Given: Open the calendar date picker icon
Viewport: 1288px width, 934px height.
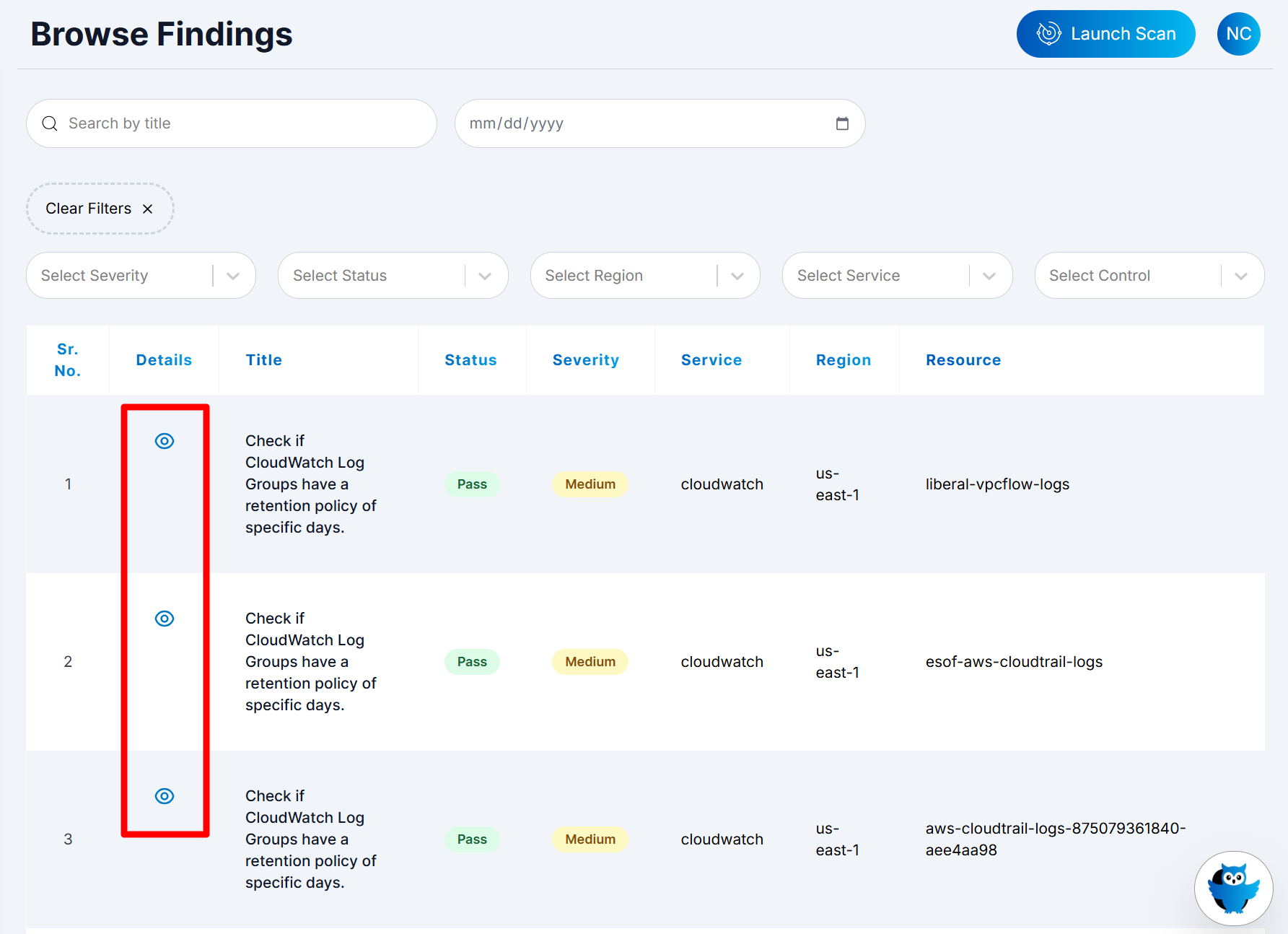Looking at the screenshot, I should (x=841, y=123).
